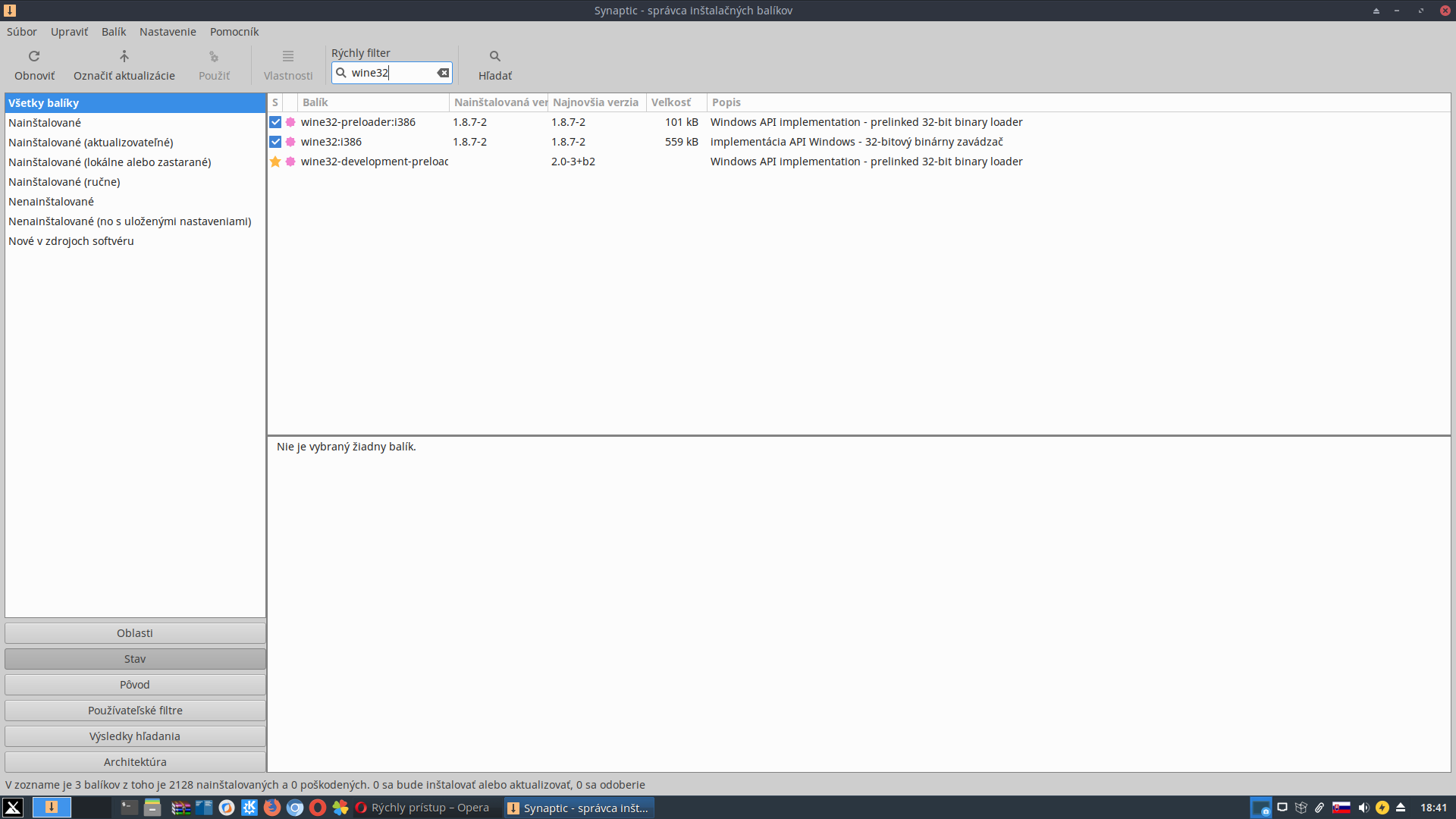Launch Firefox from the taskbar

tap(272, 808)
